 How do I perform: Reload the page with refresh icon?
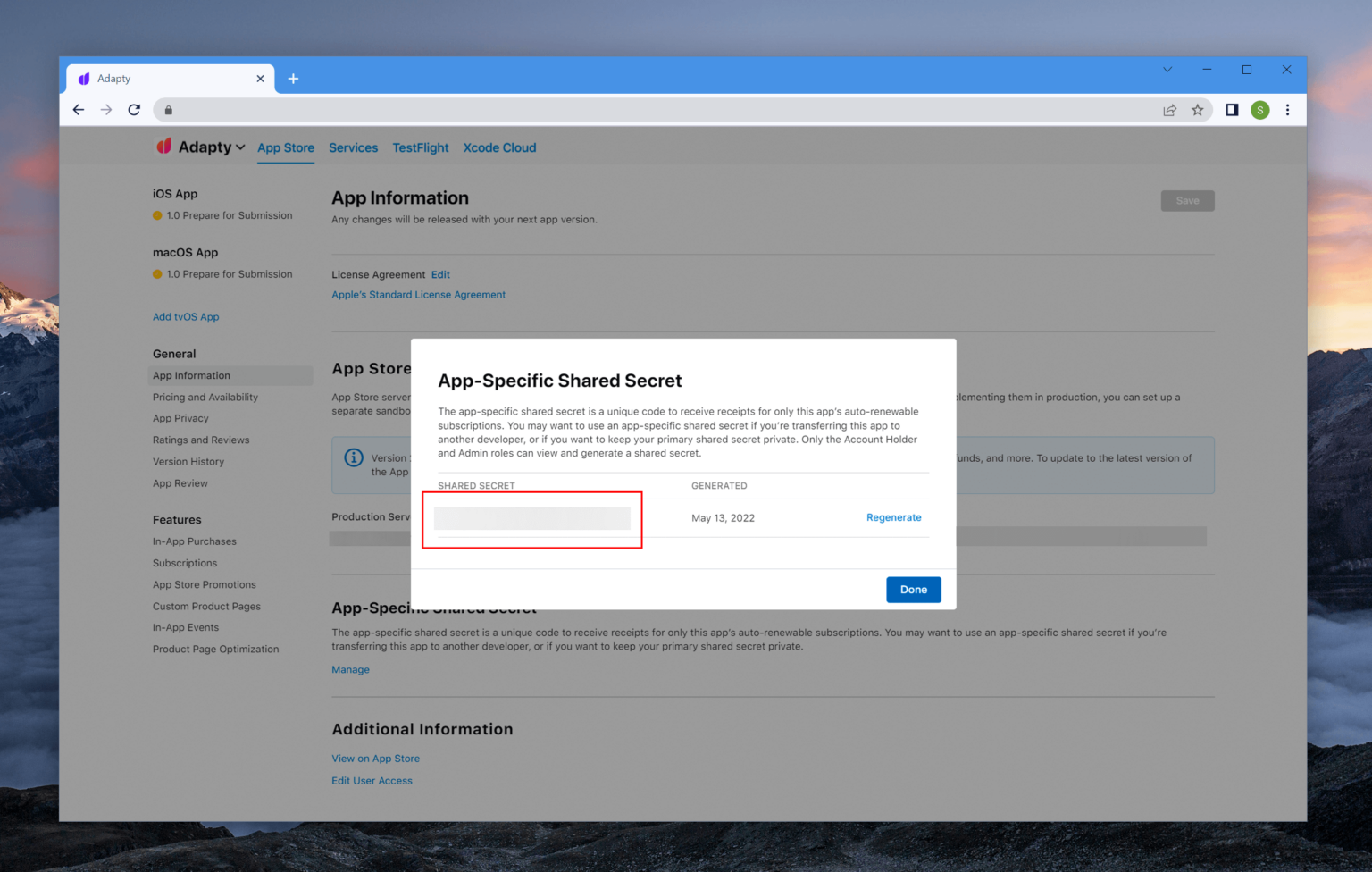point(134,110)
